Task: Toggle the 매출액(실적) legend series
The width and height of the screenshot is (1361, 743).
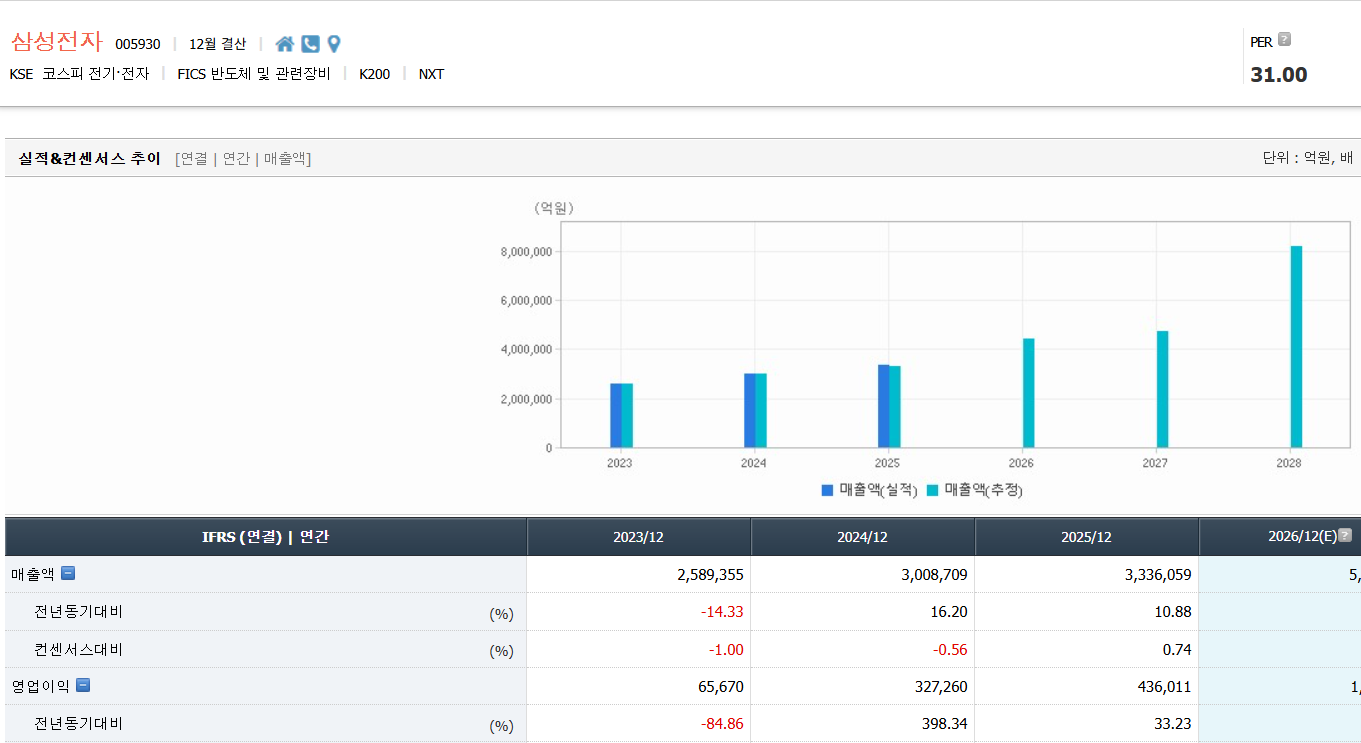Action: 869,490
